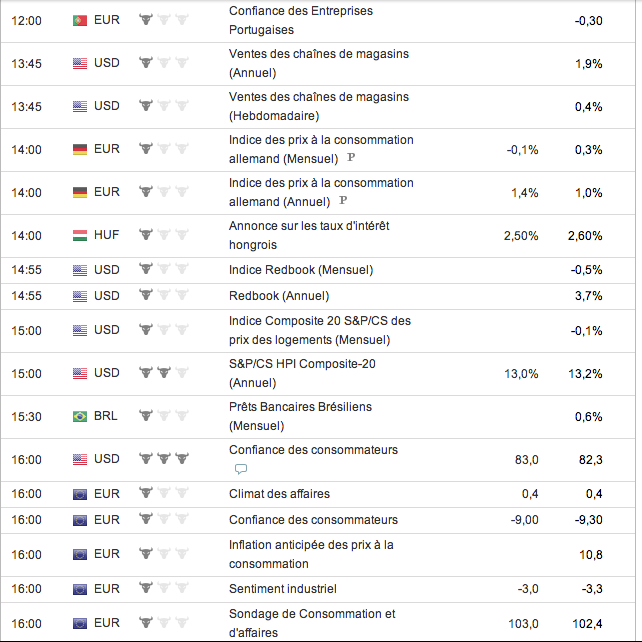Click the Hungary flag next to HUF
The width and height of the screenshot is (642, 642).
pyautogui.click(x=80, y=235)
